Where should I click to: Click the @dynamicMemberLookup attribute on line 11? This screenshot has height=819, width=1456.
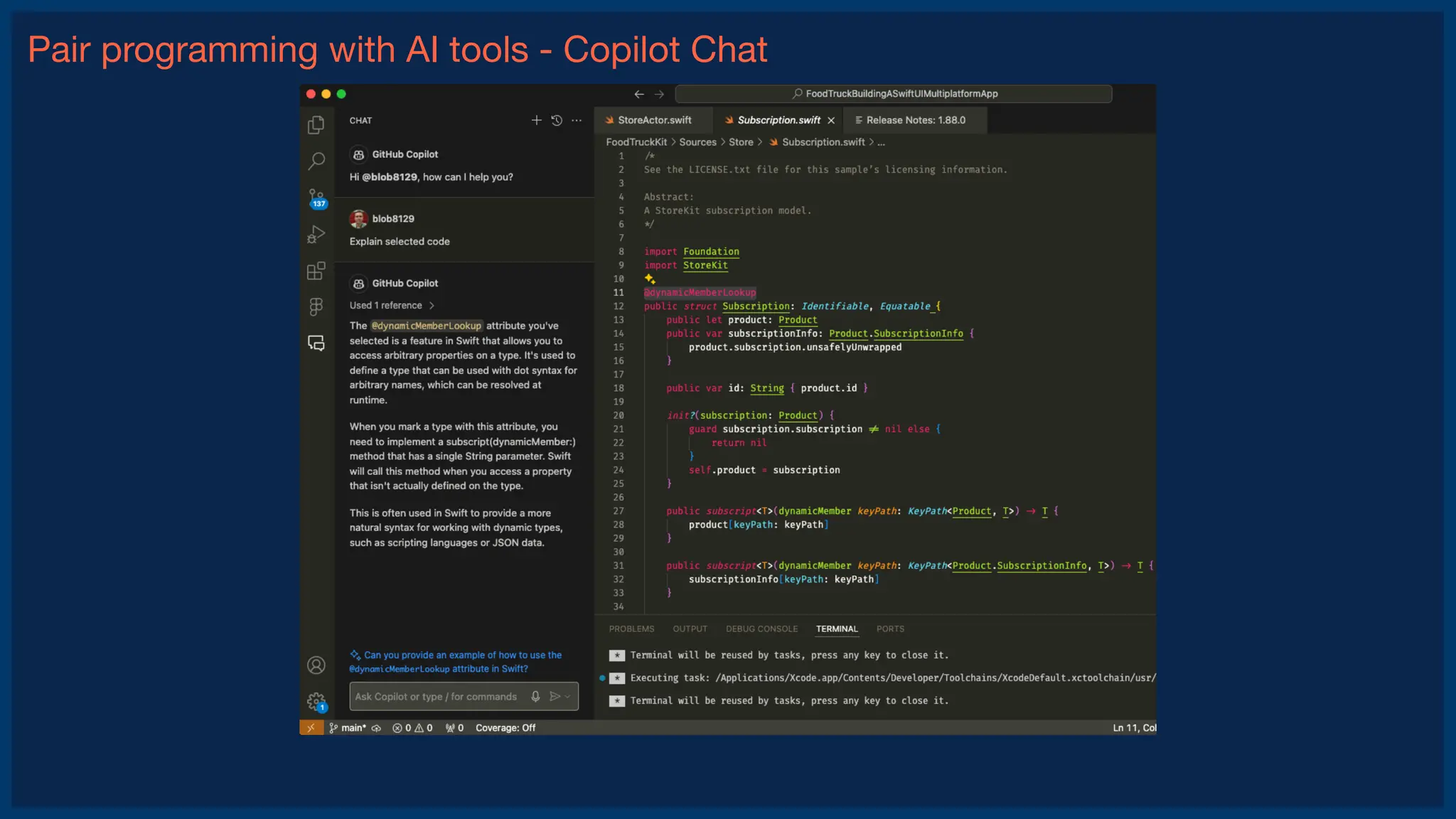point(700,292)
